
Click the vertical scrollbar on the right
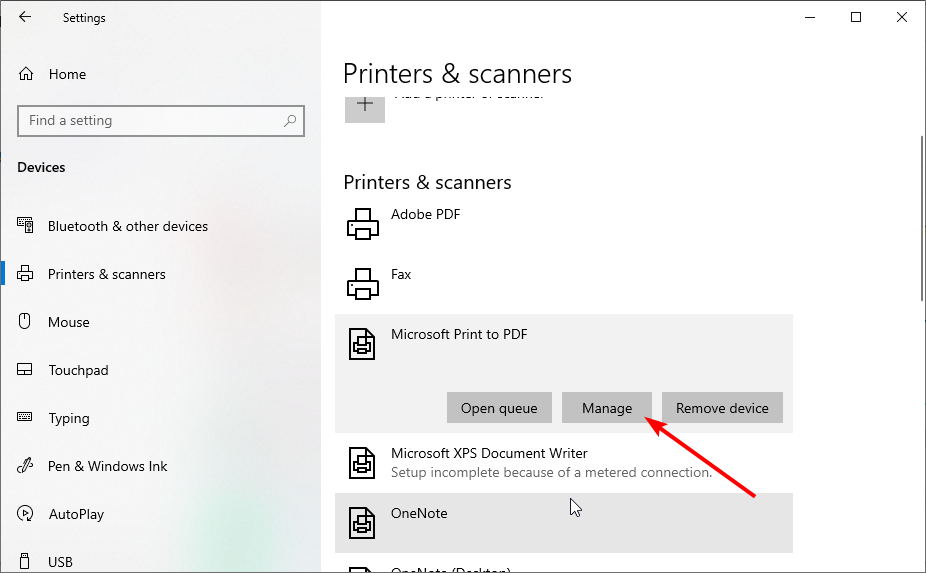coord(921,219)
